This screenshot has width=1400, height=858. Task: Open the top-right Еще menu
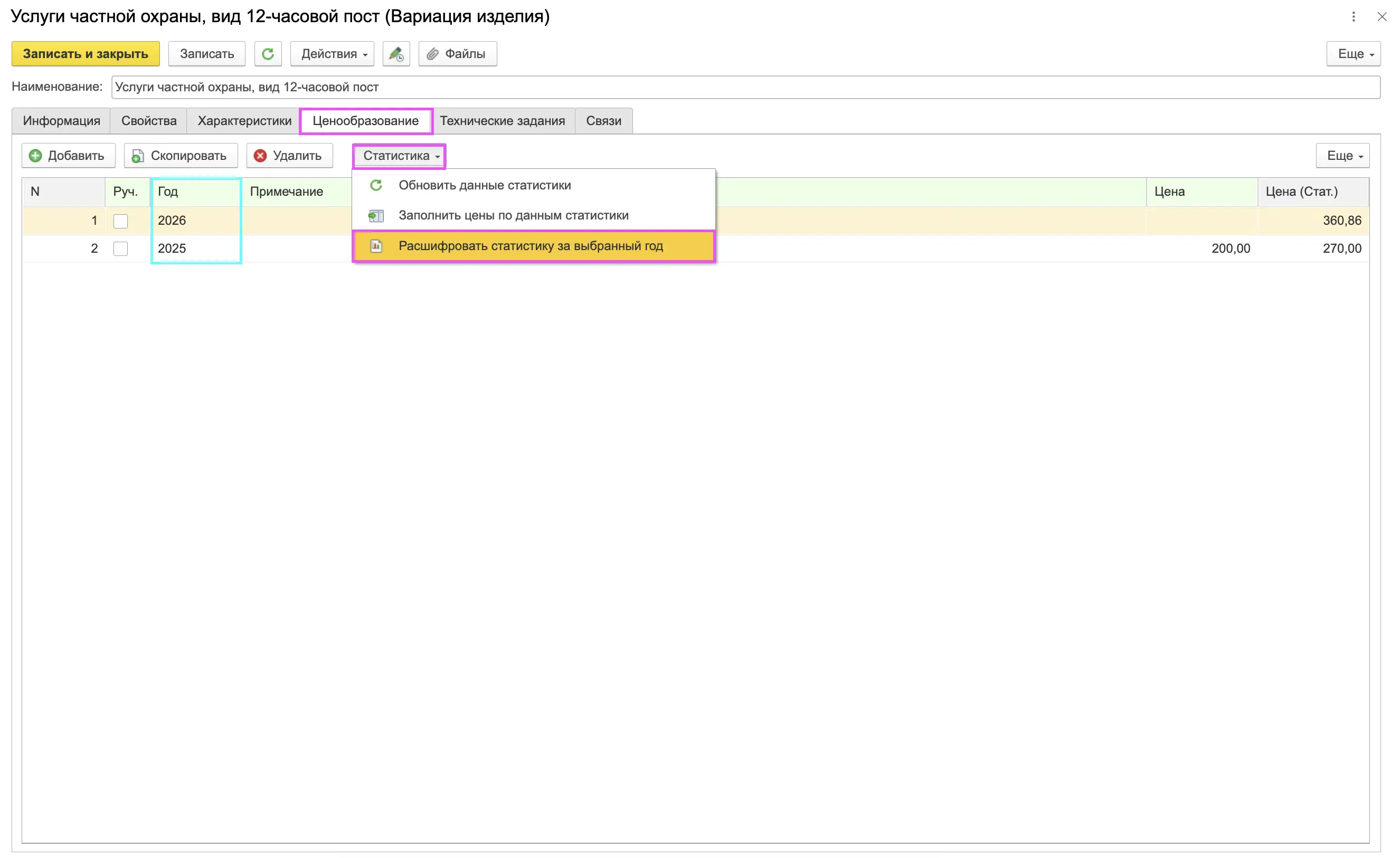pyautogui.click(x=1354, y=54)
